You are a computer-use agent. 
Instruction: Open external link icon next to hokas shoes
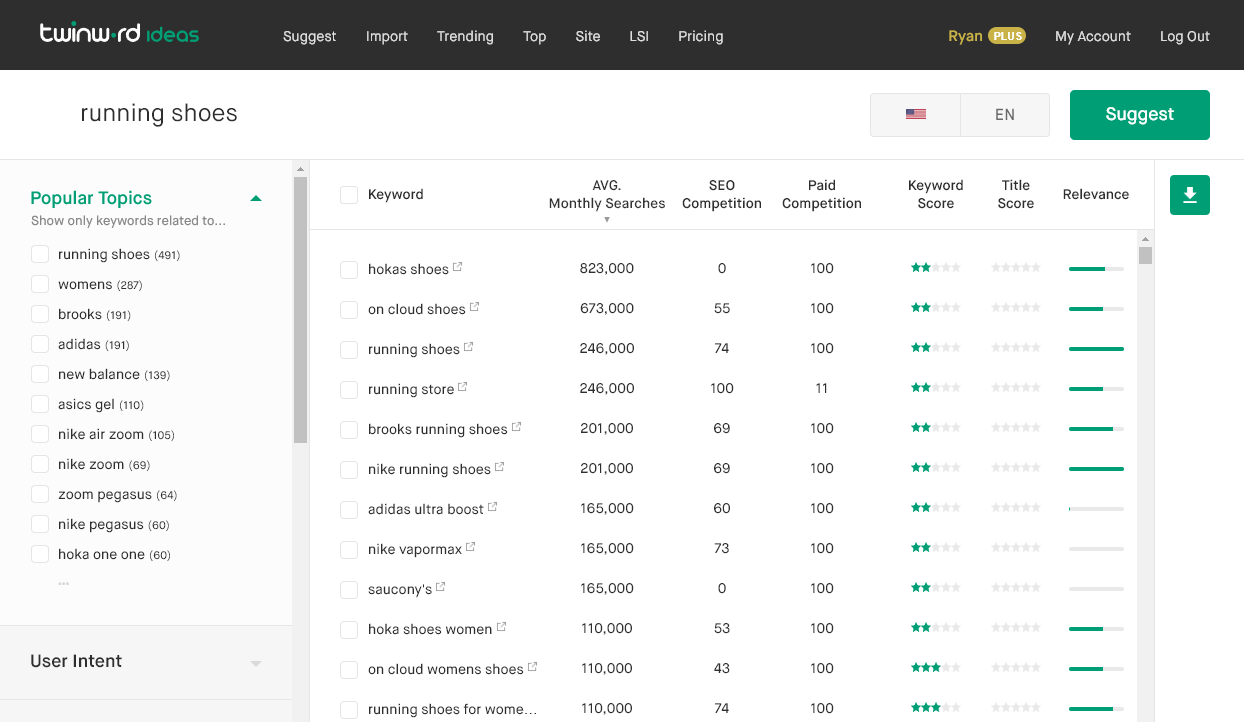pyautogui.click(x=458, y=267)
